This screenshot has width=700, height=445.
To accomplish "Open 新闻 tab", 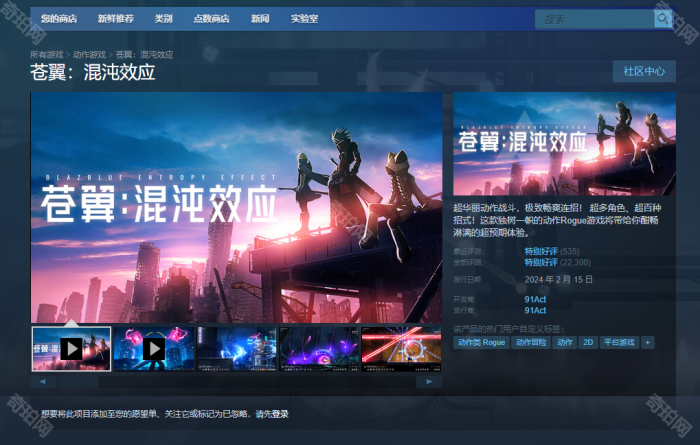I will (260, 19).
